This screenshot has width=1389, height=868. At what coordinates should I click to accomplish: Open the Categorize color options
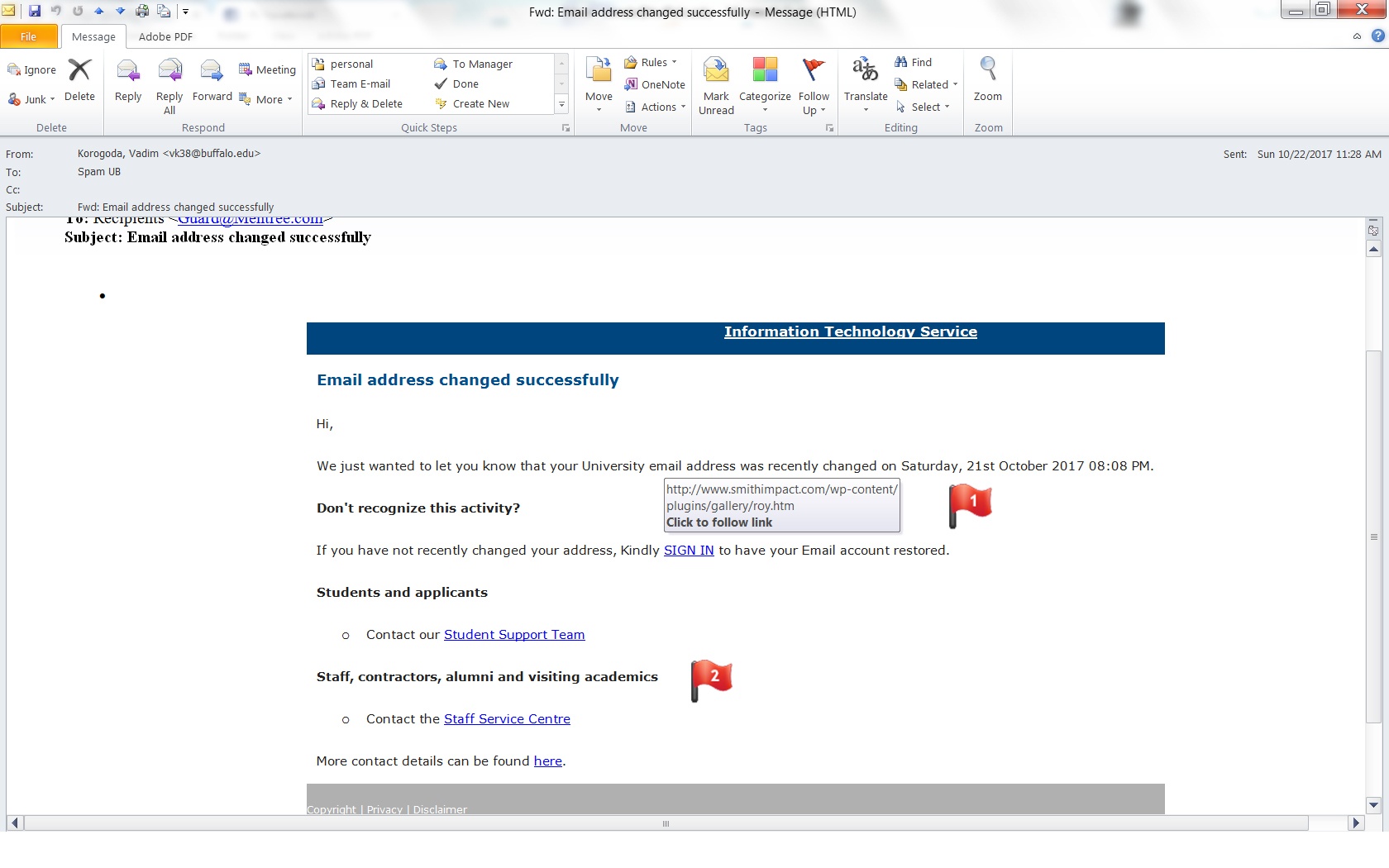[x=765, y=83]
